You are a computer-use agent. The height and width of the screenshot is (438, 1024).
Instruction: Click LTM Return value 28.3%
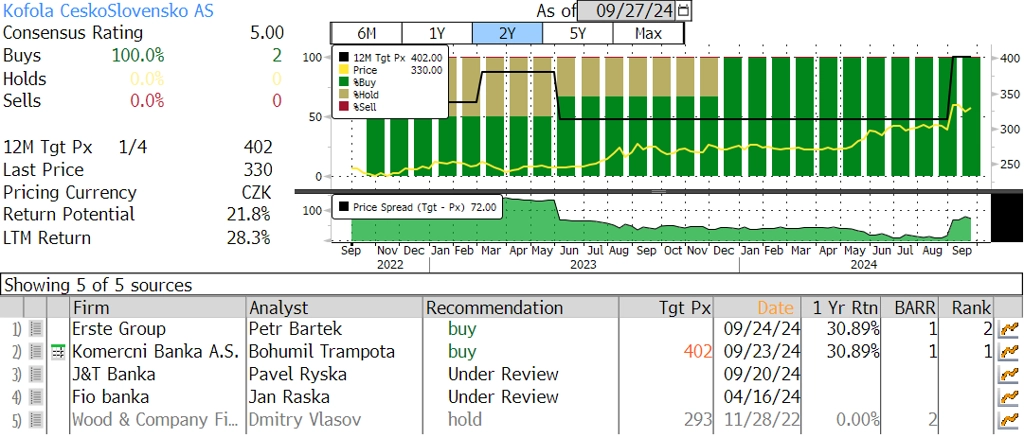point(248,238)
